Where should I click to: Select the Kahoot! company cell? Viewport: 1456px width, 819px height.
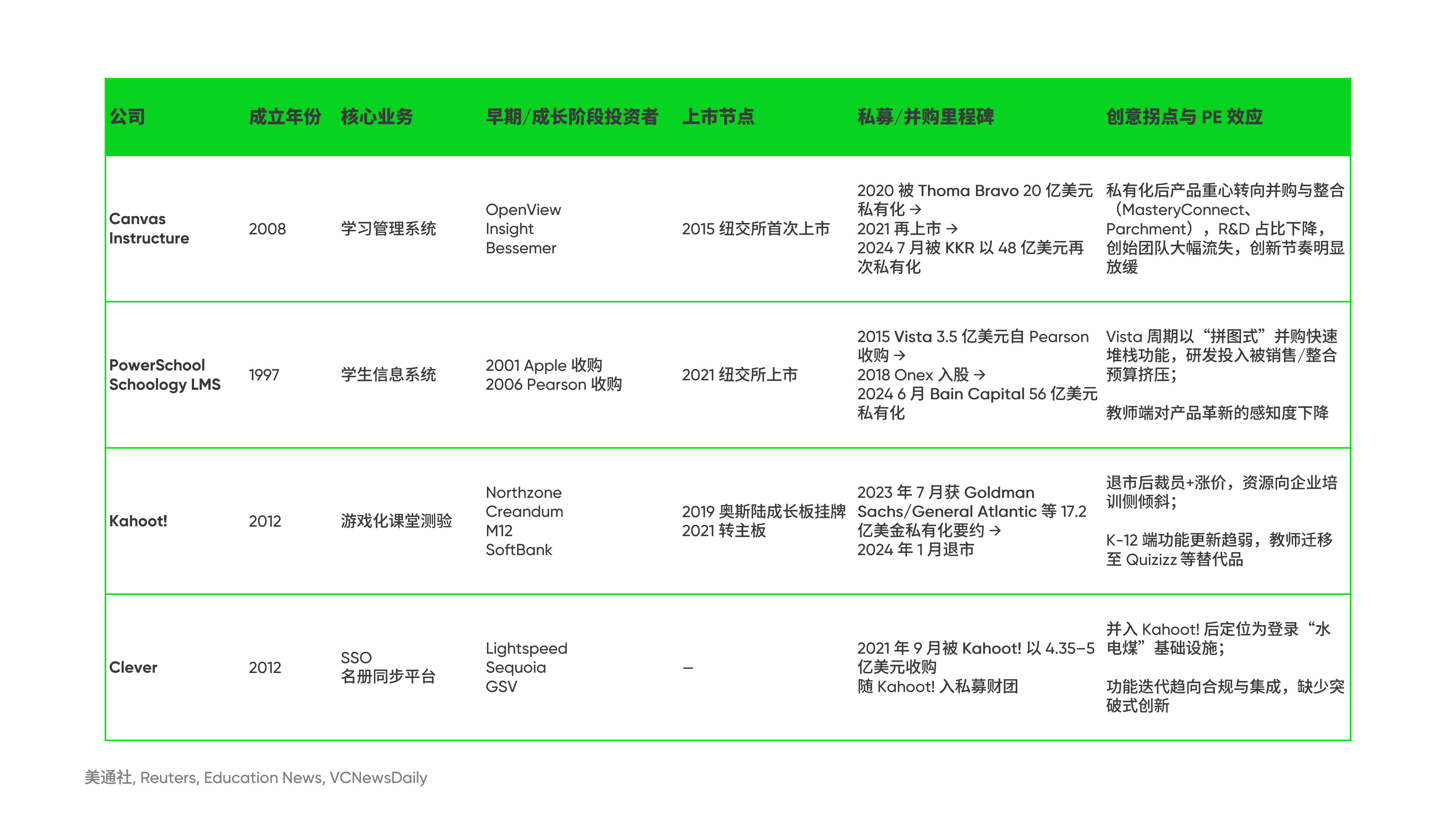coord(138,521)
